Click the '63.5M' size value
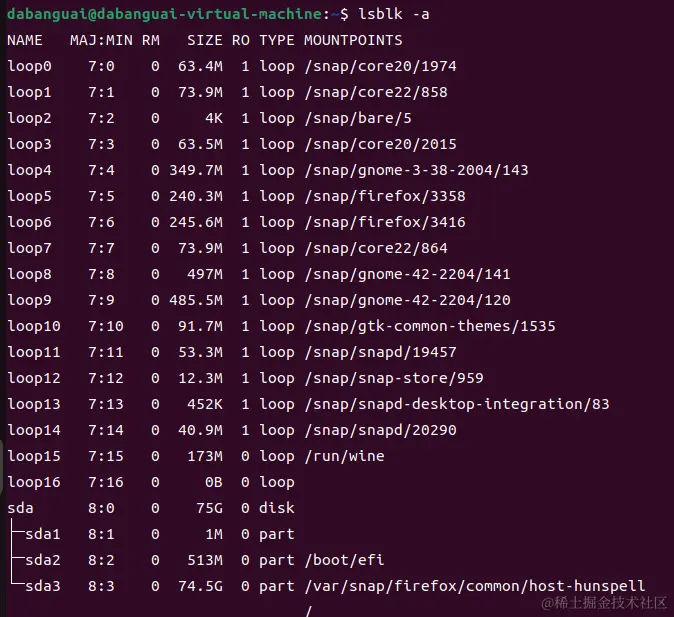This screenshot has height=617, width=674. [201, 144]
